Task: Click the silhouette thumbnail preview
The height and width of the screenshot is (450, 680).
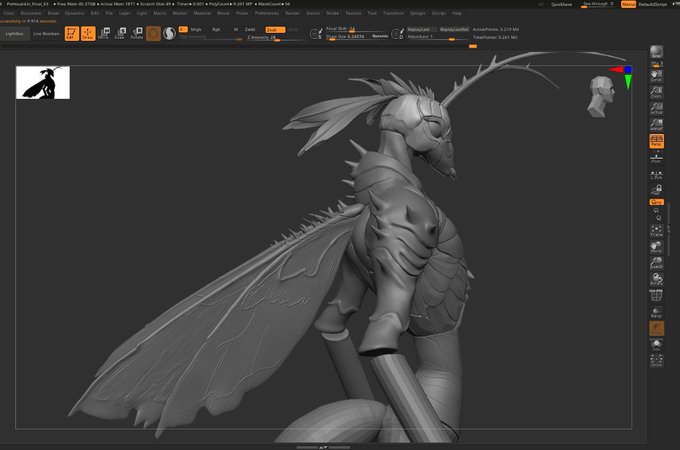Action: click(42, 83)
